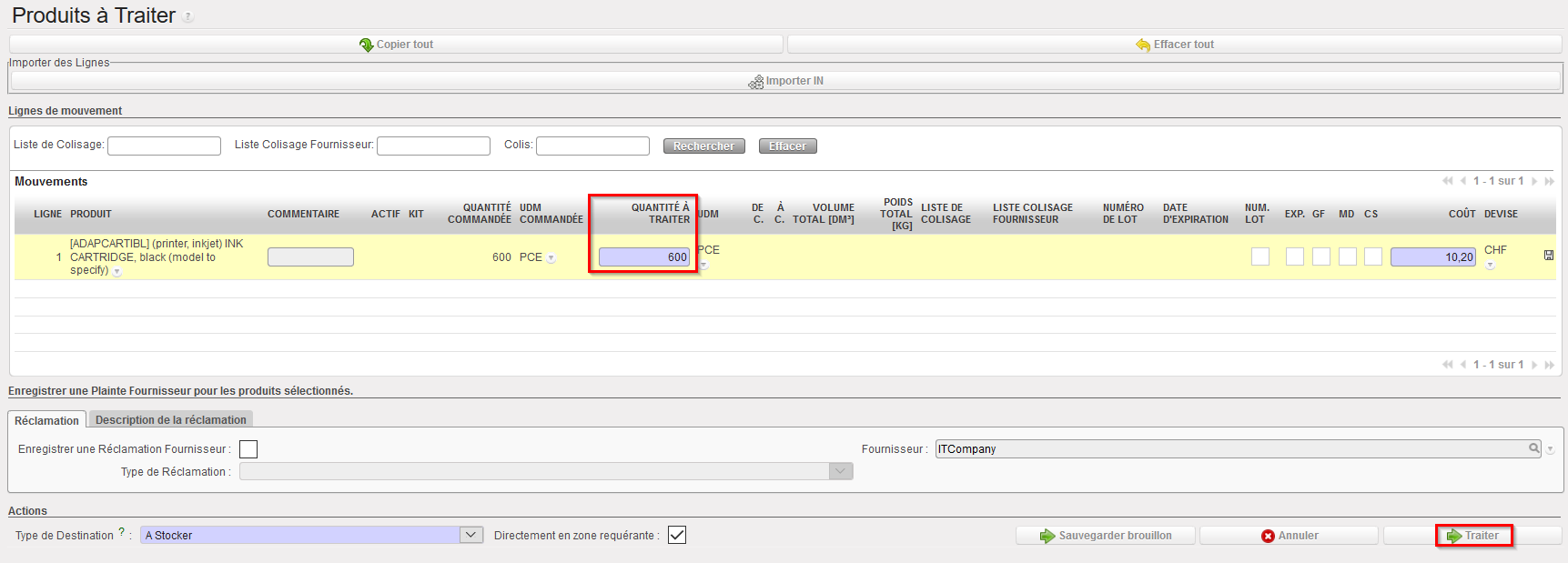Image resolution: width=1568 pixels, height=563 pixels.
Task: Open the Type de Destination dropdown
Action: (471, 535)
